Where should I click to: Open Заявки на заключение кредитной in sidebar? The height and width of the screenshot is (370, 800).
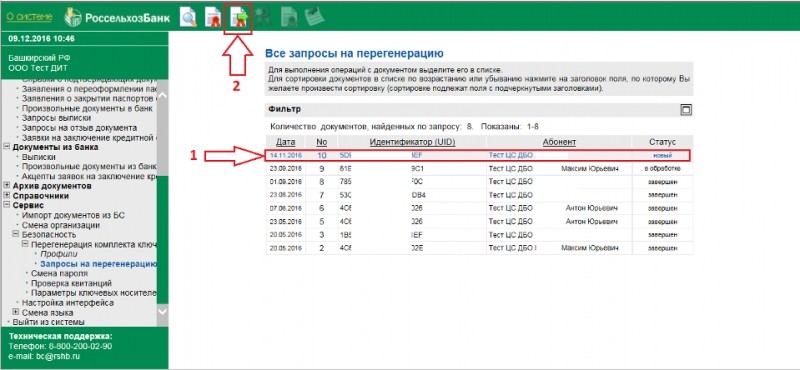(x=89, y=137)
